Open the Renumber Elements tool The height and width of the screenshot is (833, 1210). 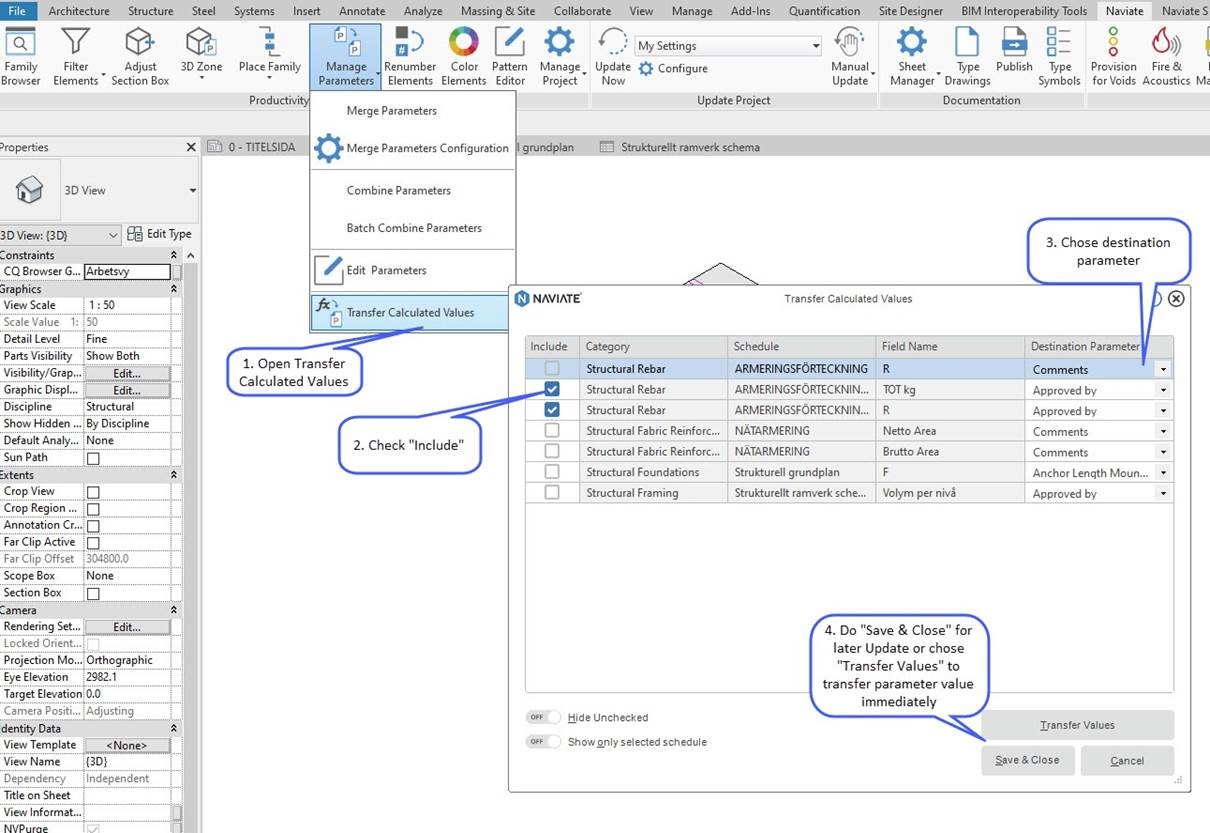(x=410, y=52)
